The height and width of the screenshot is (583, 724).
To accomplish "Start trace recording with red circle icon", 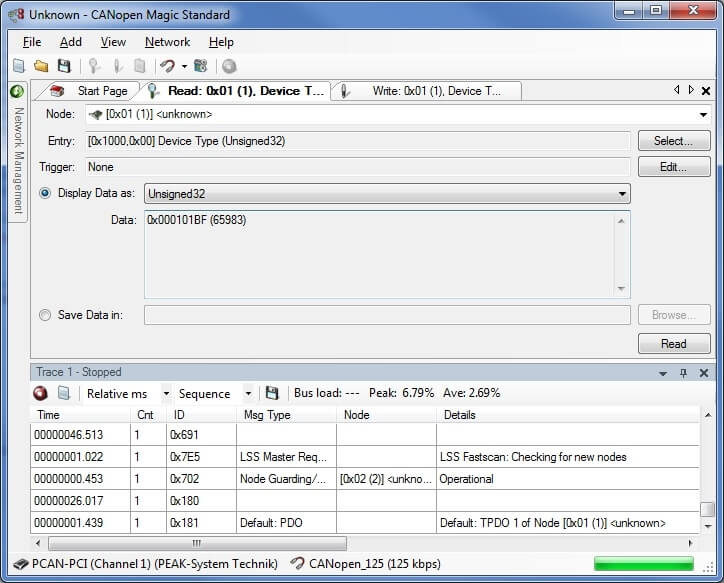I will 41,393.
